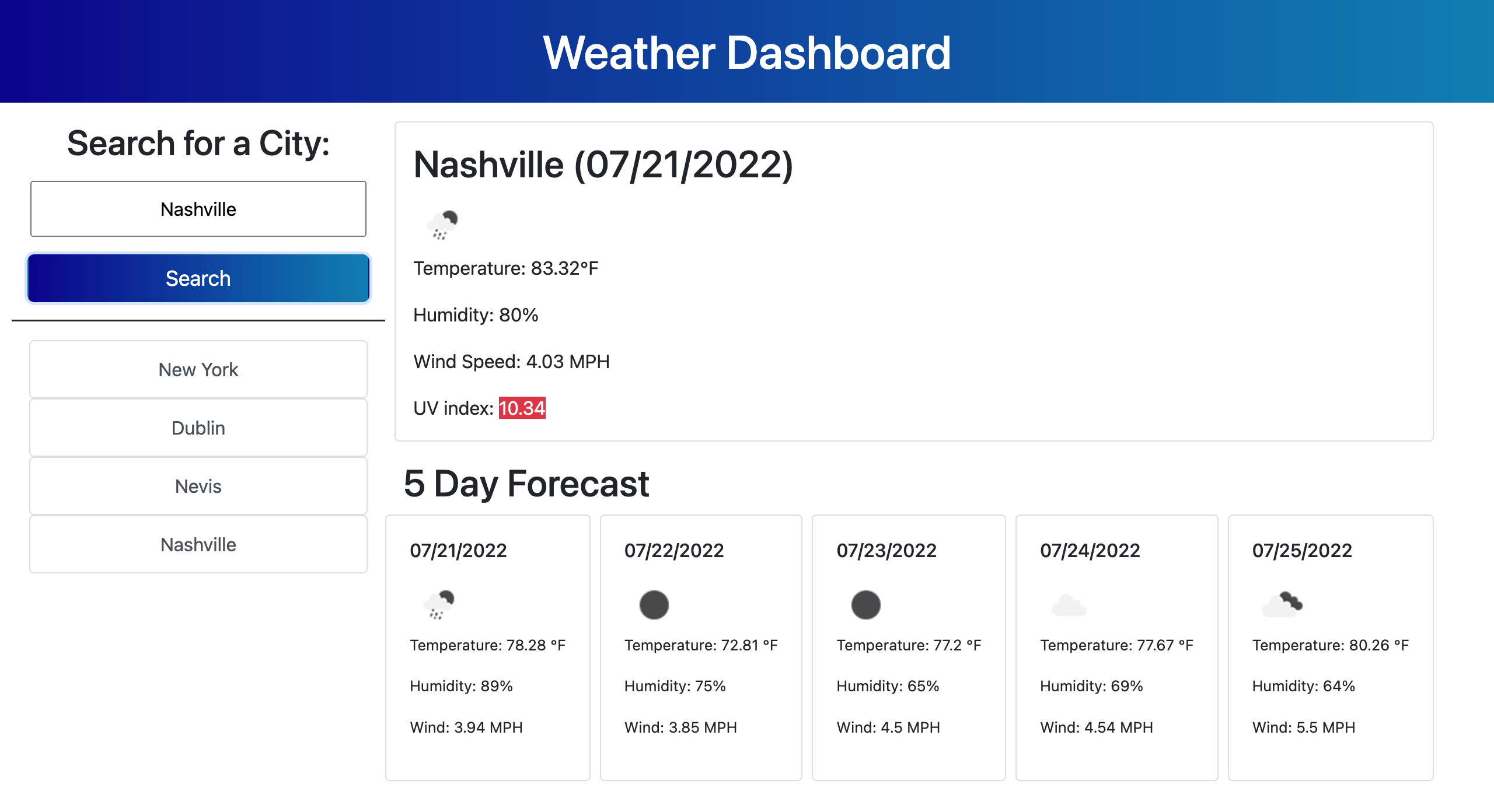Click the Humidity 80% text
1494x812 pixels.
(475, 315)
